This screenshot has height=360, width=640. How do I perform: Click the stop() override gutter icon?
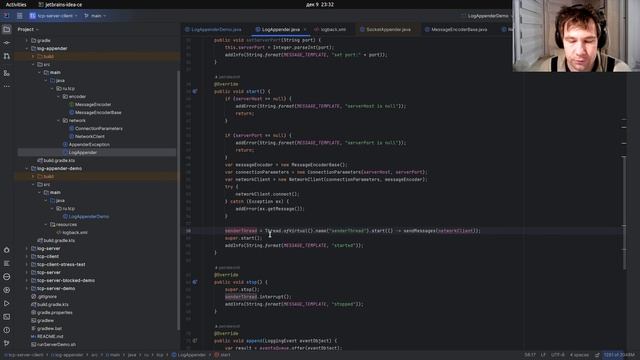(x=195, y=282)
